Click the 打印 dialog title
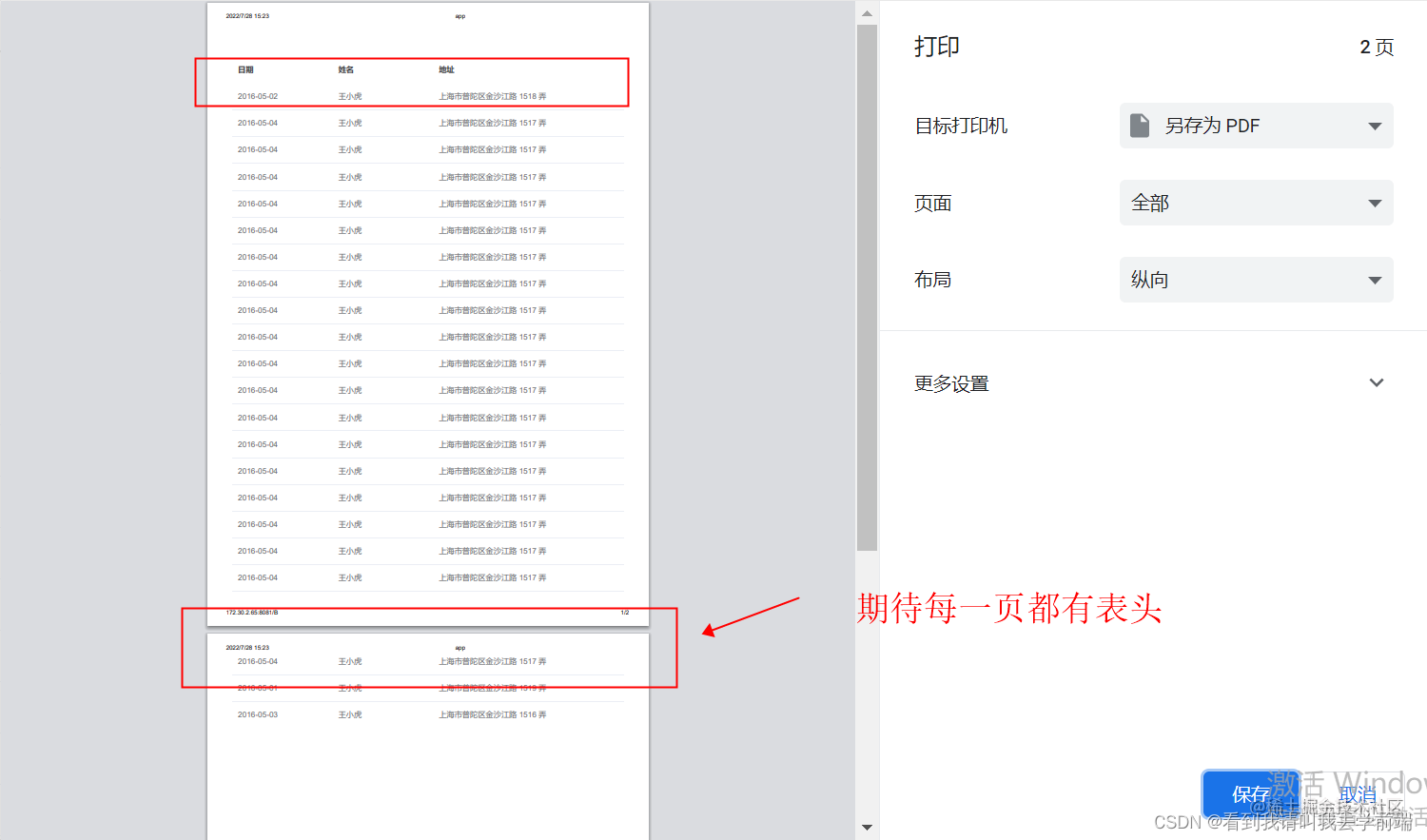The height and width of the screenshot is (840, 1427). pos(937,47)
